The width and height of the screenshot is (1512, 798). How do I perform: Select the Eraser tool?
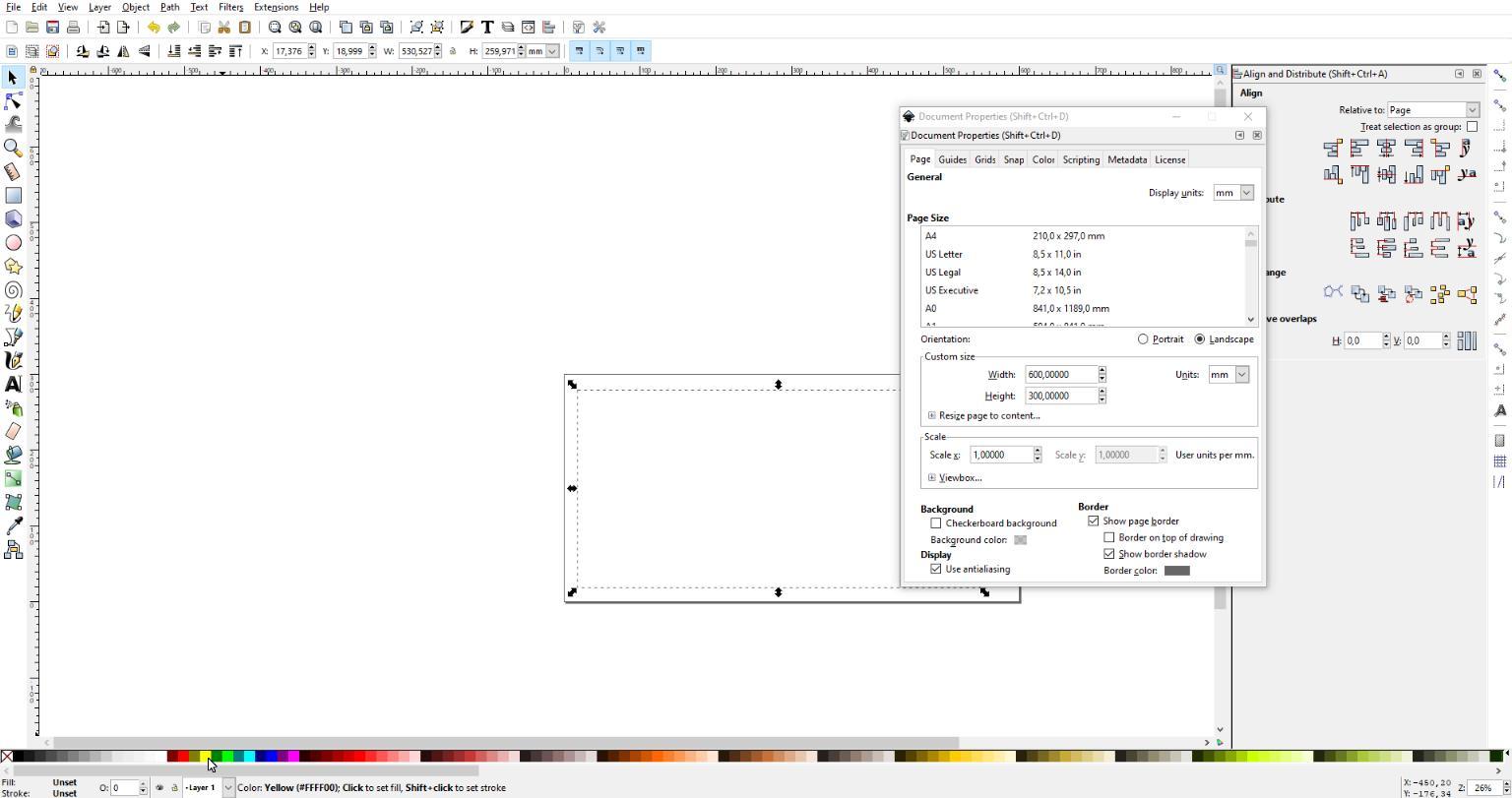point(13,431)
